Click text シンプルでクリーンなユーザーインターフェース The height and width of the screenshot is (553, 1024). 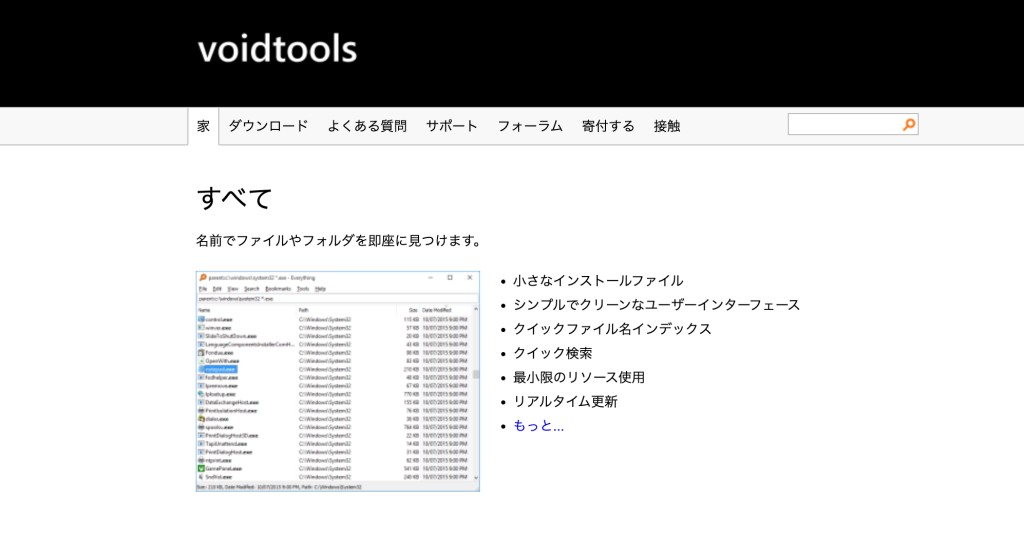click(656, 305)
